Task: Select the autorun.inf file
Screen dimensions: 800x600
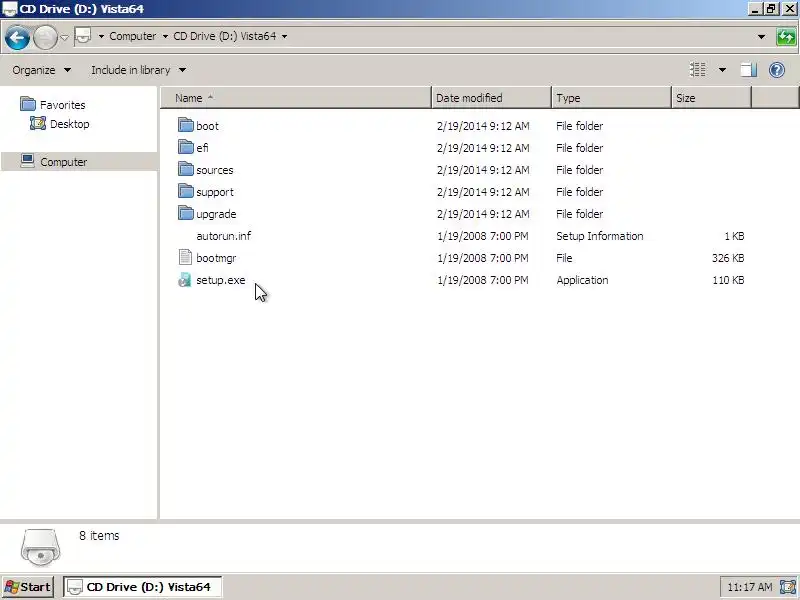Action: [223, 236]
